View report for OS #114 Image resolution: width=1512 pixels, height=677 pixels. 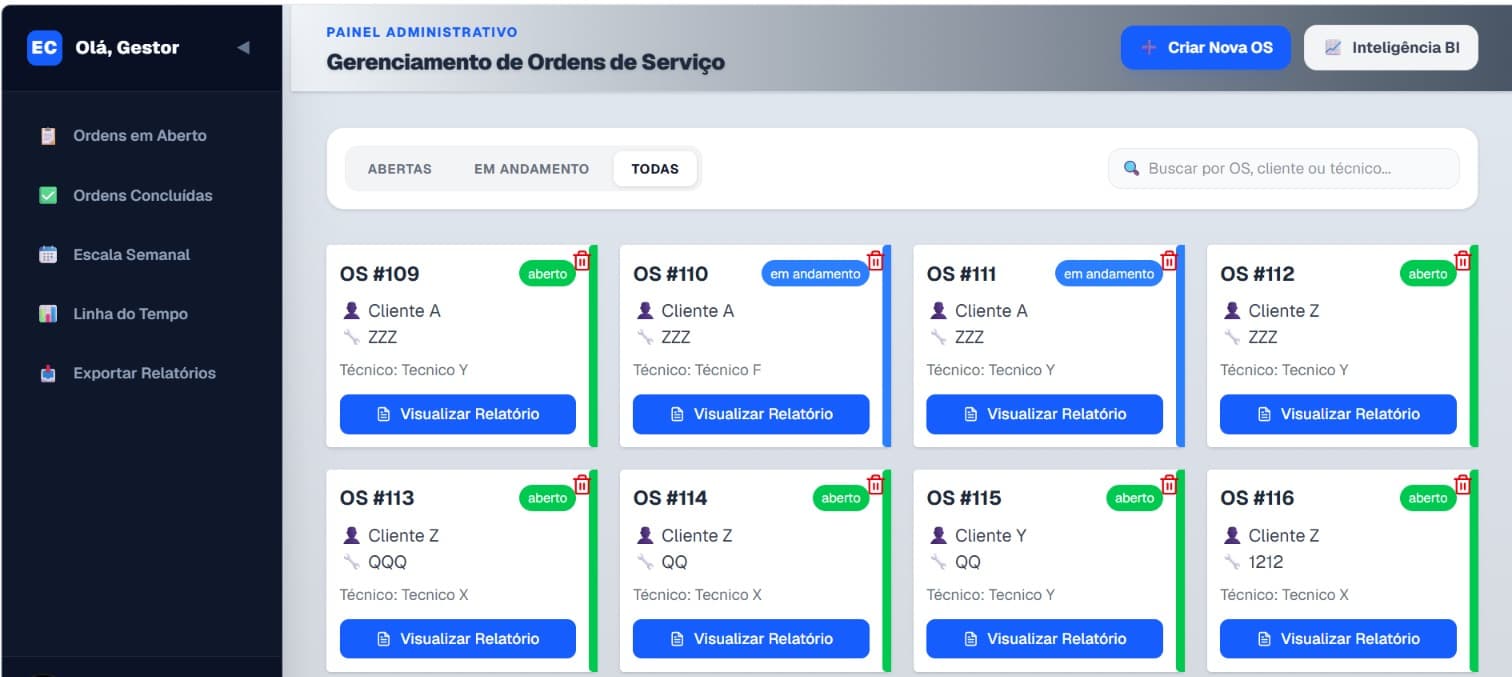point(751,639)
